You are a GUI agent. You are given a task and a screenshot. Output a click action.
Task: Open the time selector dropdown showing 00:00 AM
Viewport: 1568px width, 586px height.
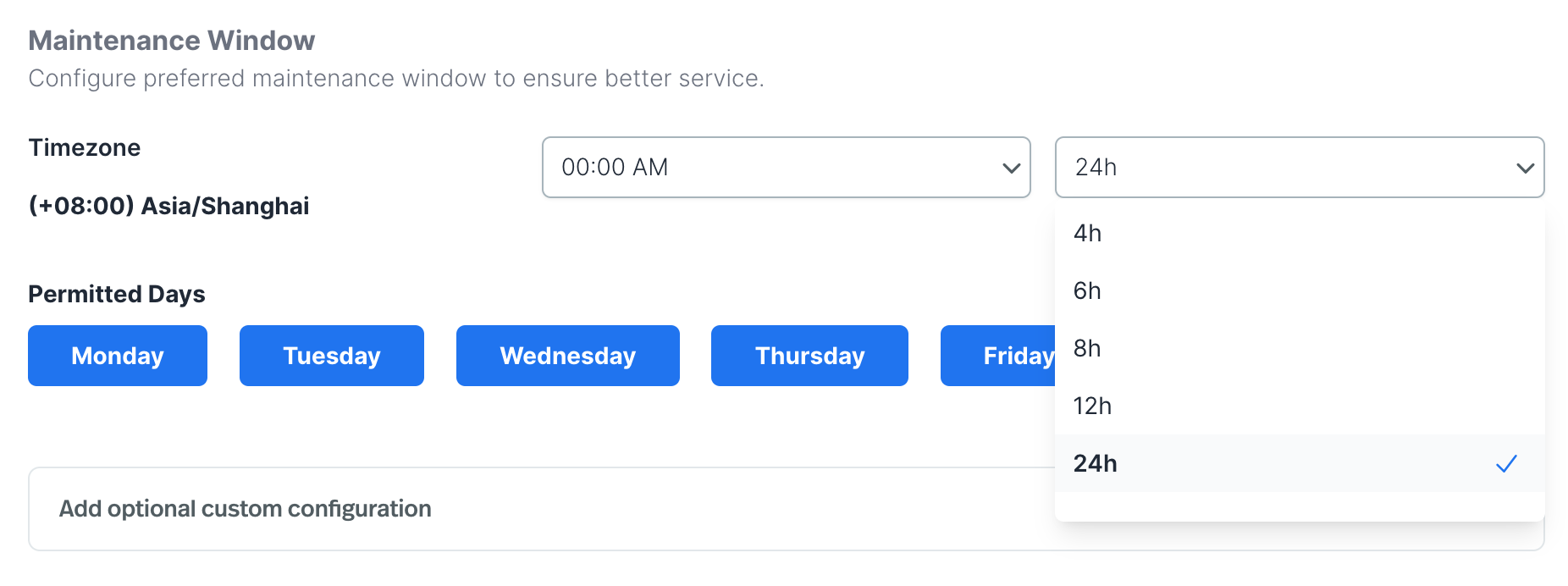[x=786, y=168]
